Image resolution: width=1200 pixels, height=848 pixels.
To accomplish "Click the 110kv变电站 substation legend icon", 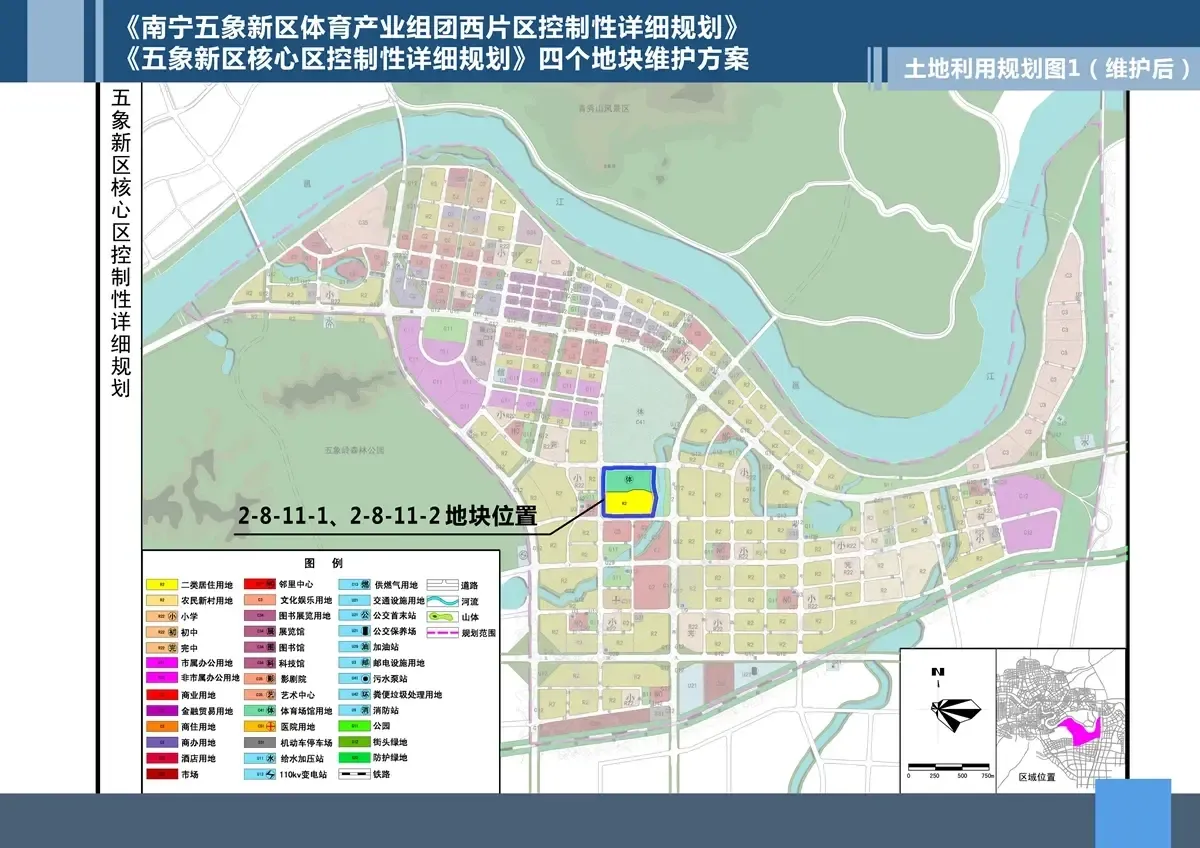I will (x=270, y=774).
